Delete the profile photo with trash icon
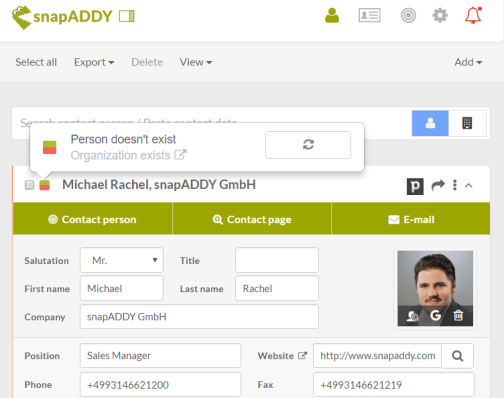The height and width of the screenshot is (398, 504). [458, 315]
